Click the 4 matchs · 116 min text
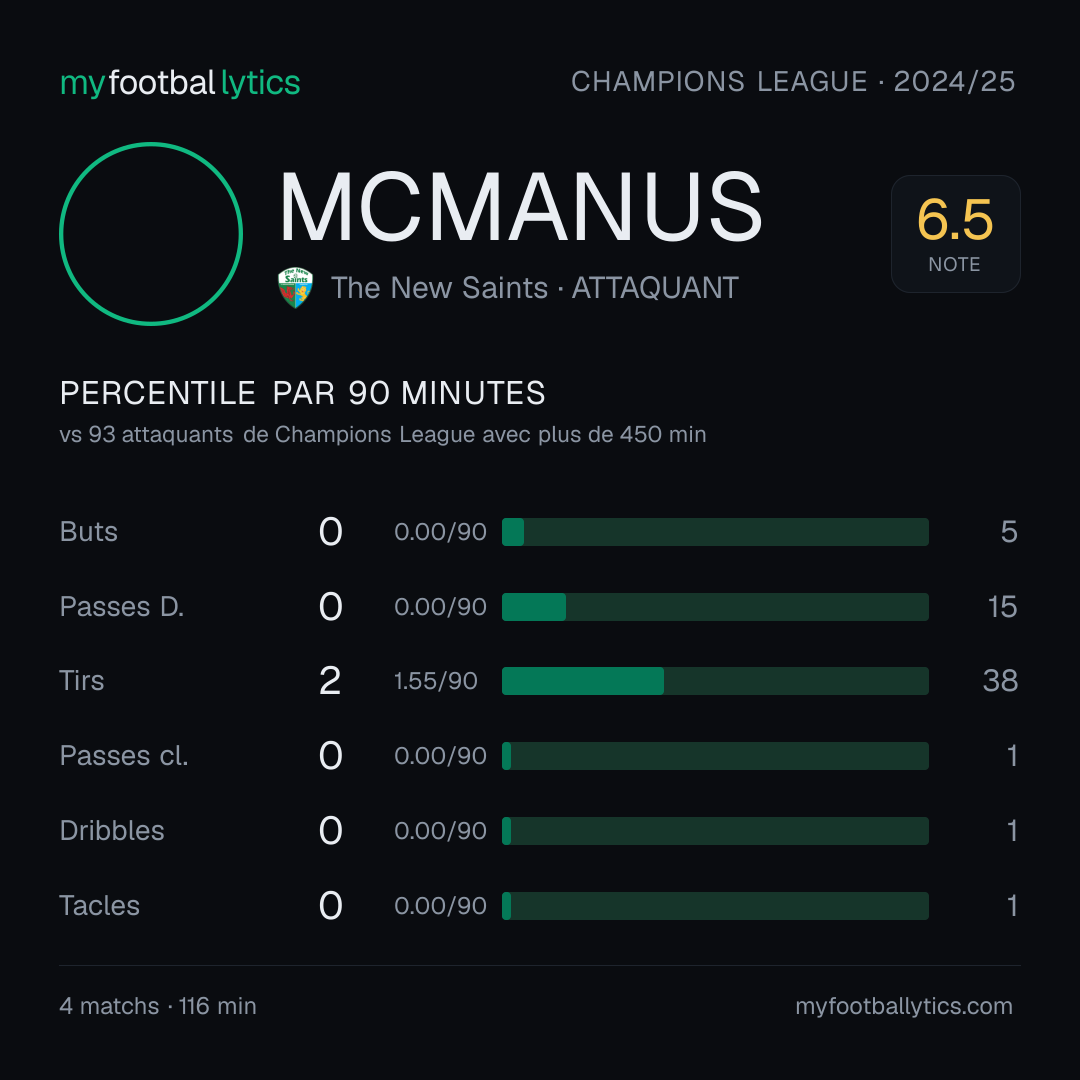The image size is (1080, 1080). (158, 1006)
